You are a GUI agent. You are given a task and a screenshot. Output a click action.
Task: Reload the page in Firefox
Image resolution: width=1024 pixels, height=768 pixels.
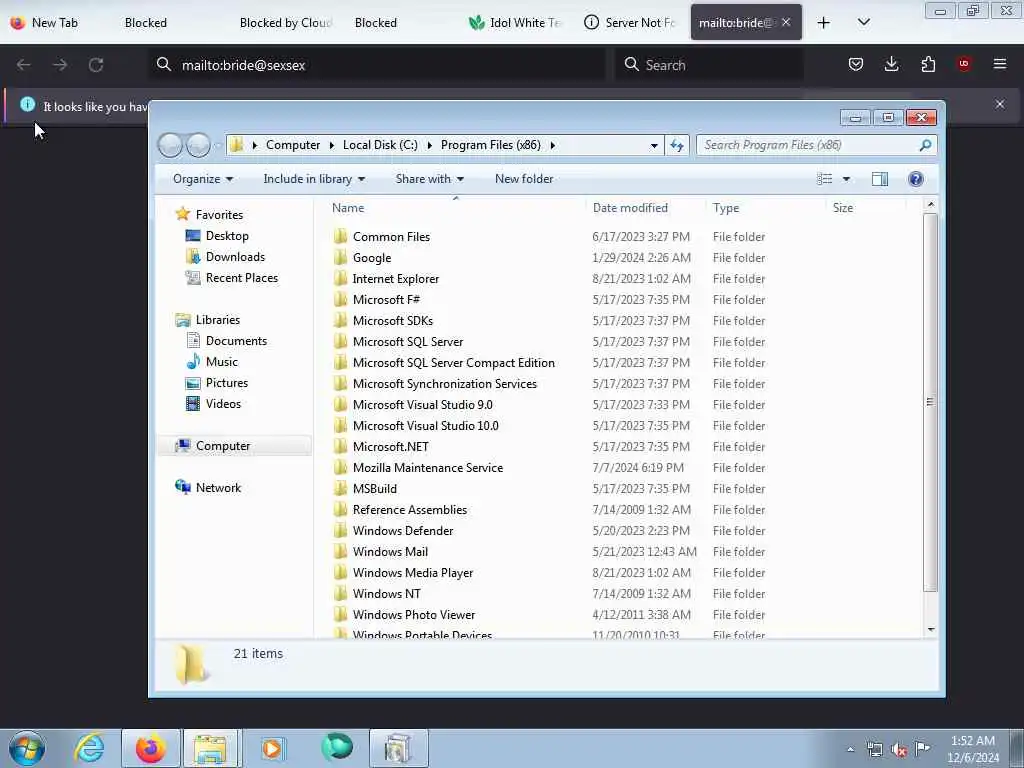[x=96, y=65]
